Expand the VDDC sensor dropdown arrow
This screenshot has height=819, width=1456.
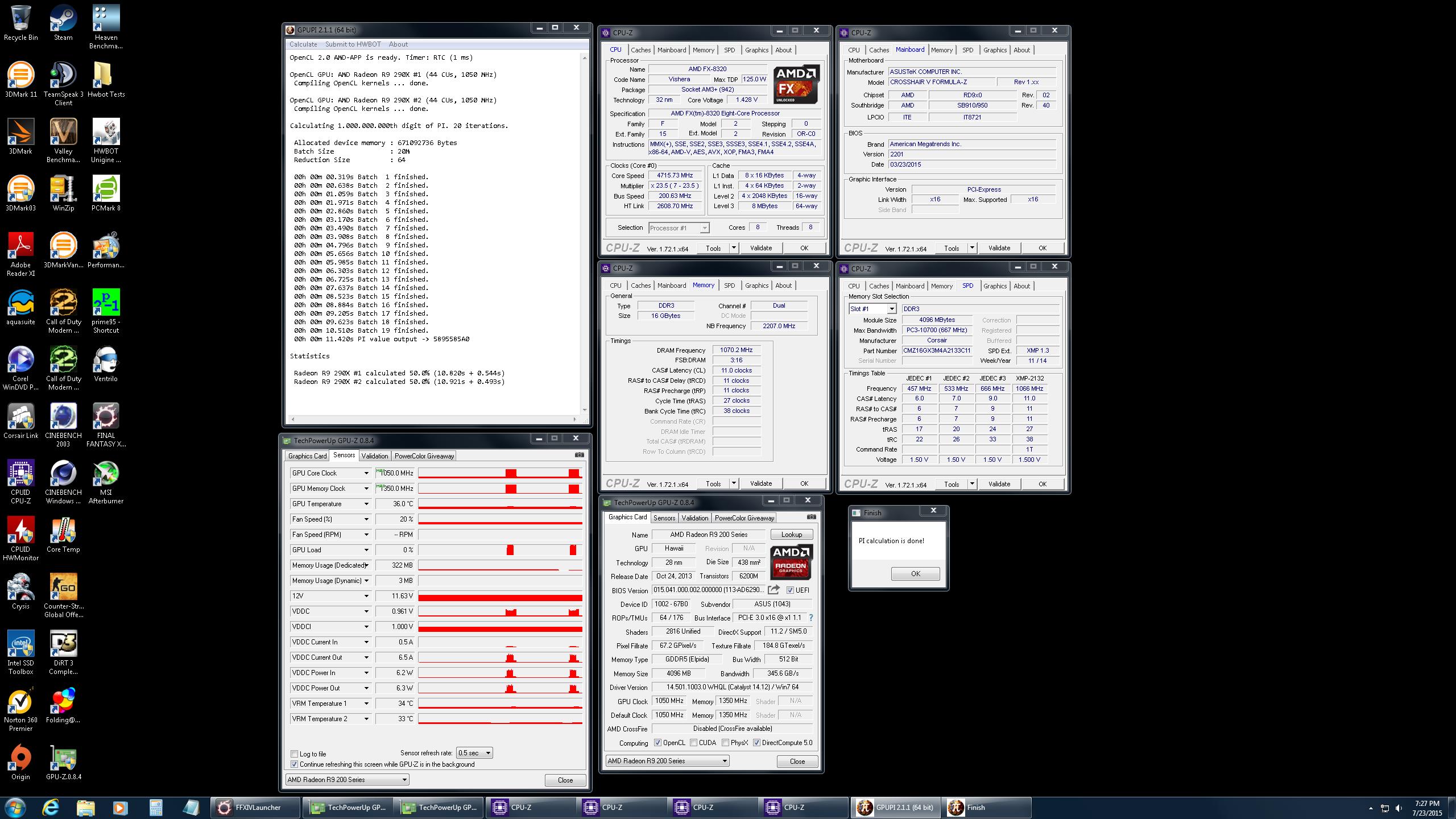(x=366, y=611)
